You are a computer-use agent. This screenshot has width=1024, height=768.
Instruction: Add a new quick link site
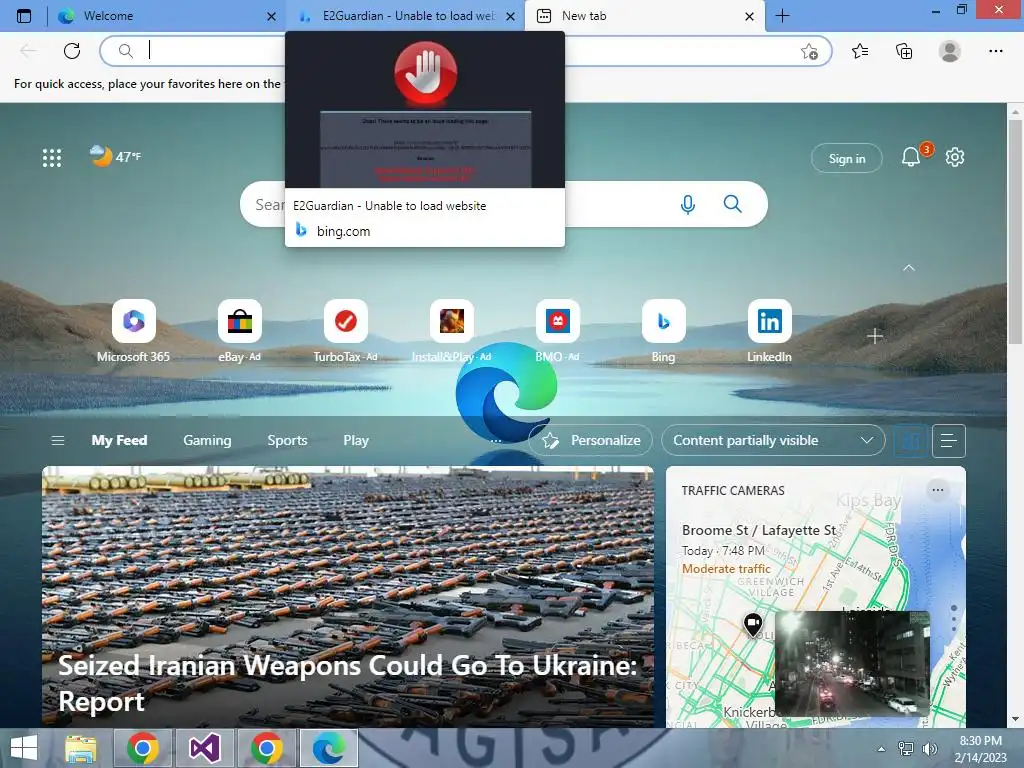[874, 336]
